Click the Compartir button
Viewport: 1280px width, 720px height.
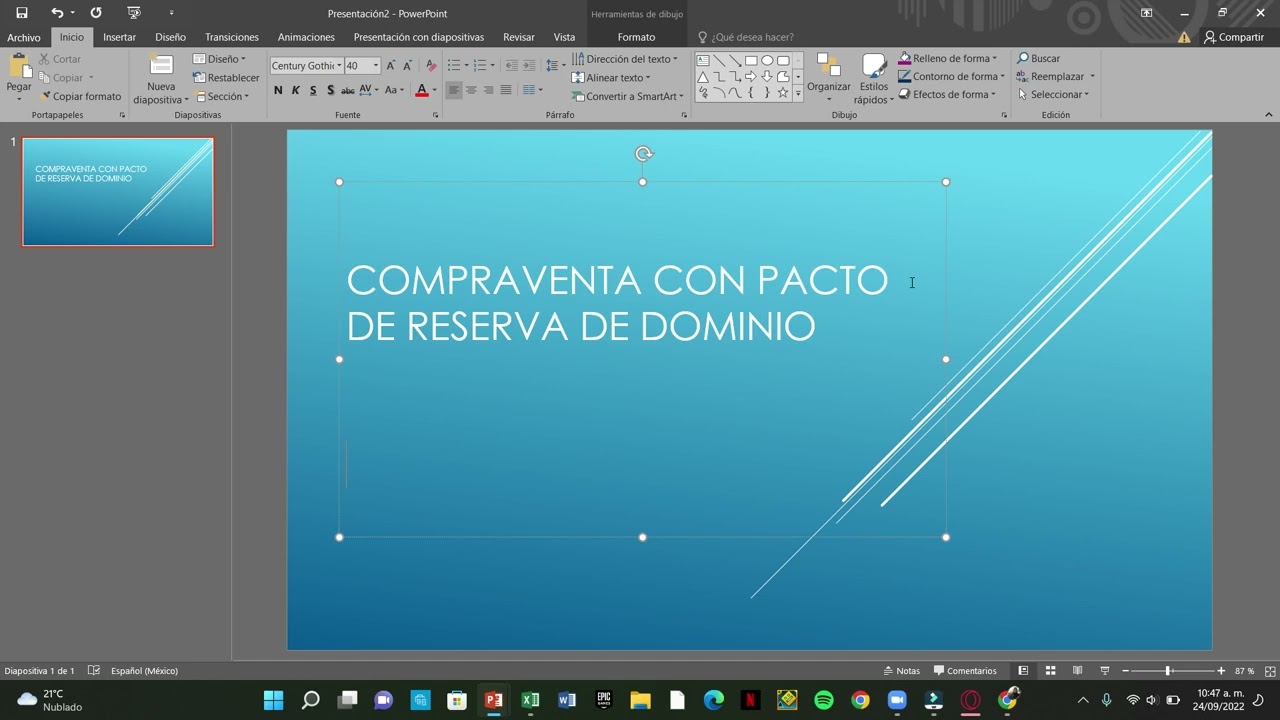(x=1233, y=37)
